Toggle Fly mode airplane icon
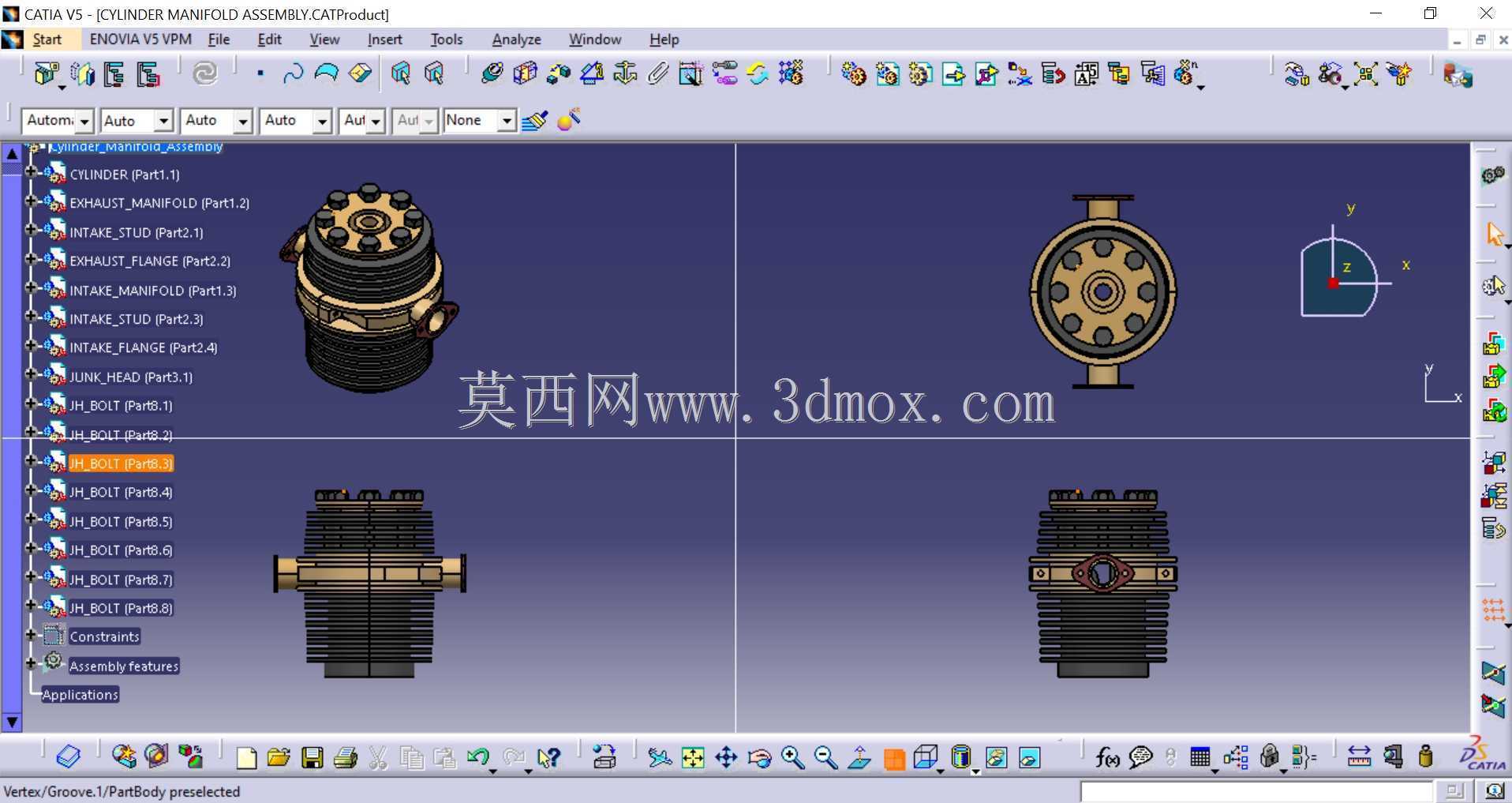 point(659,758)
